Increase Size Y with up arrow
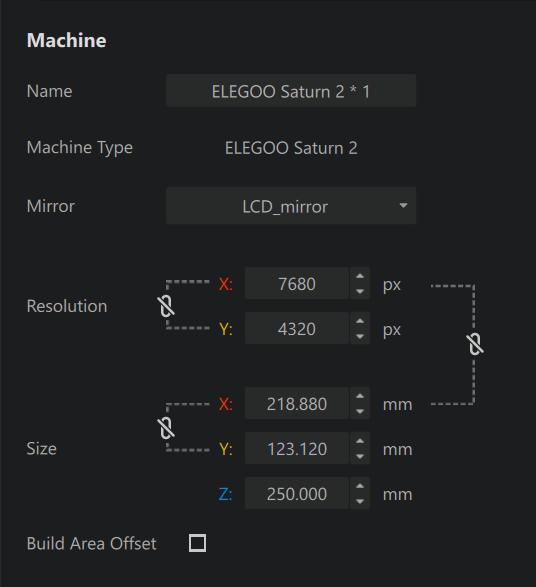Viewport: 536px width, 587px height. coord(360,441)
